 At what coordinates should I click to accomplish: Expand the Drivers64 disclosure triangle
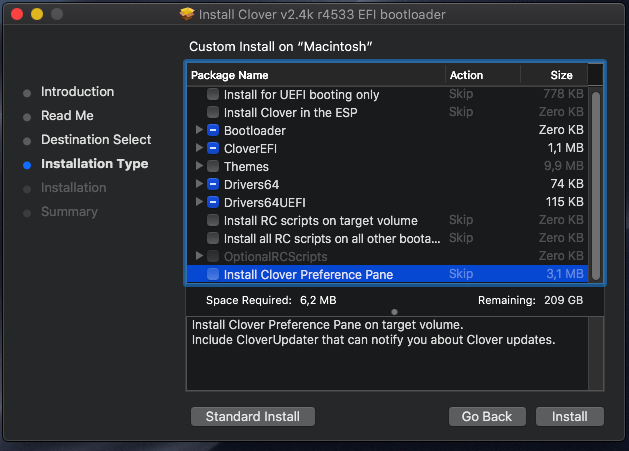coord(199,183)
